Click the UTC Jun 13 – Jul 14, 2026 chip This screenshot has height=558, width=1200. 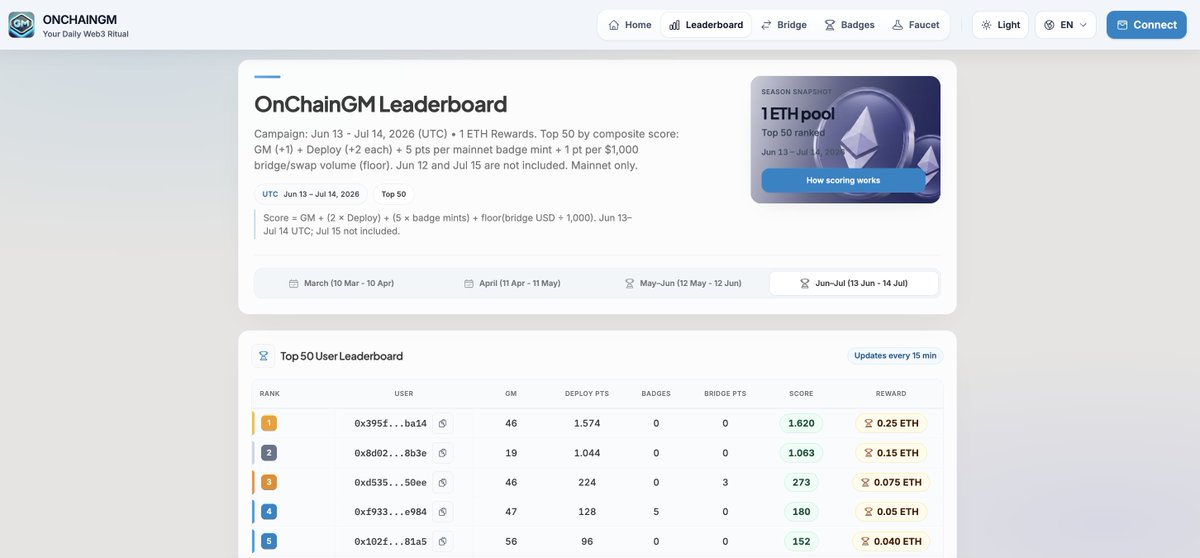(311, 195)
